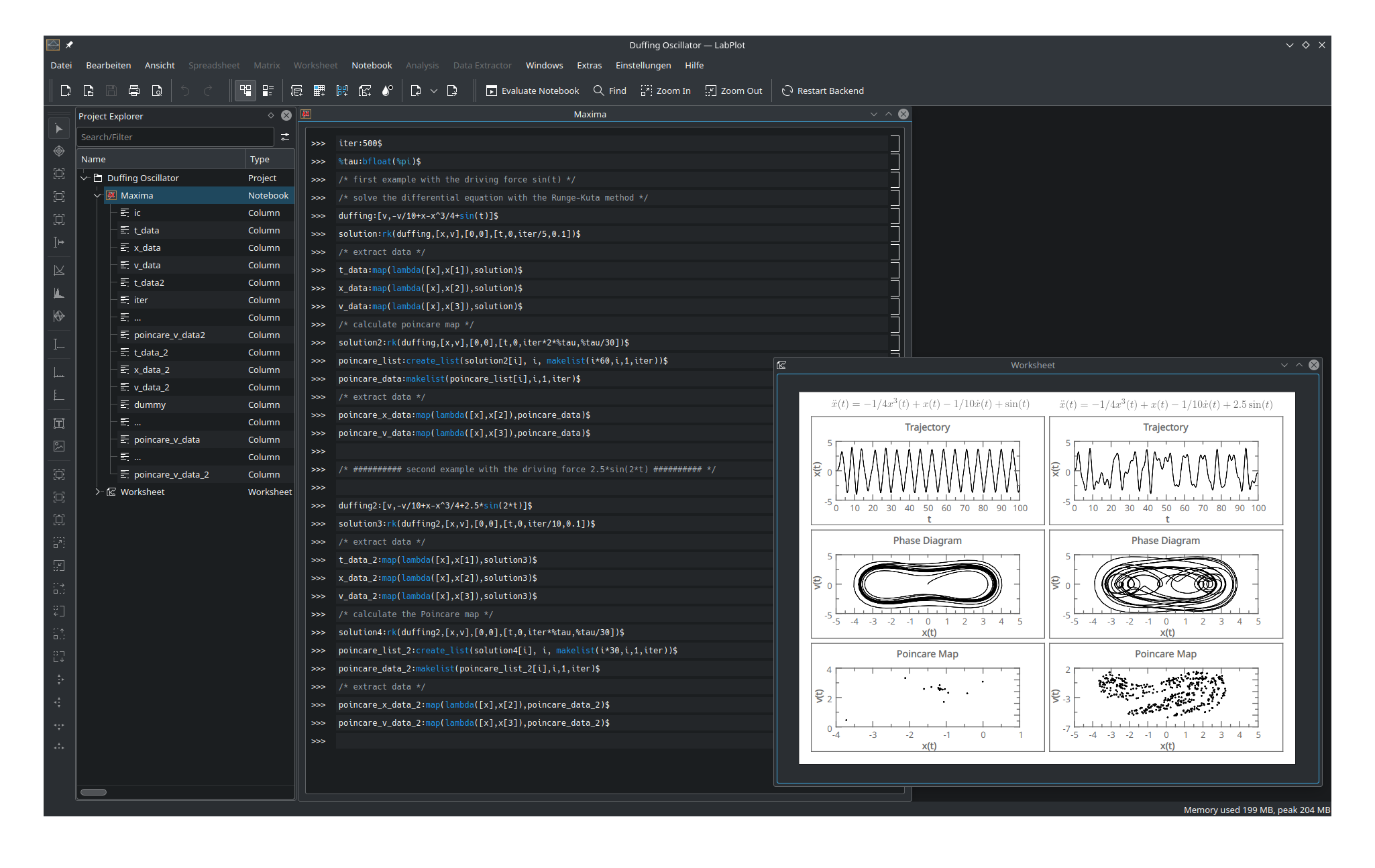Open the dropdown arrow next to the Import icon
Viewport: 1375px width, 868px height.
[x=434, y=91]
